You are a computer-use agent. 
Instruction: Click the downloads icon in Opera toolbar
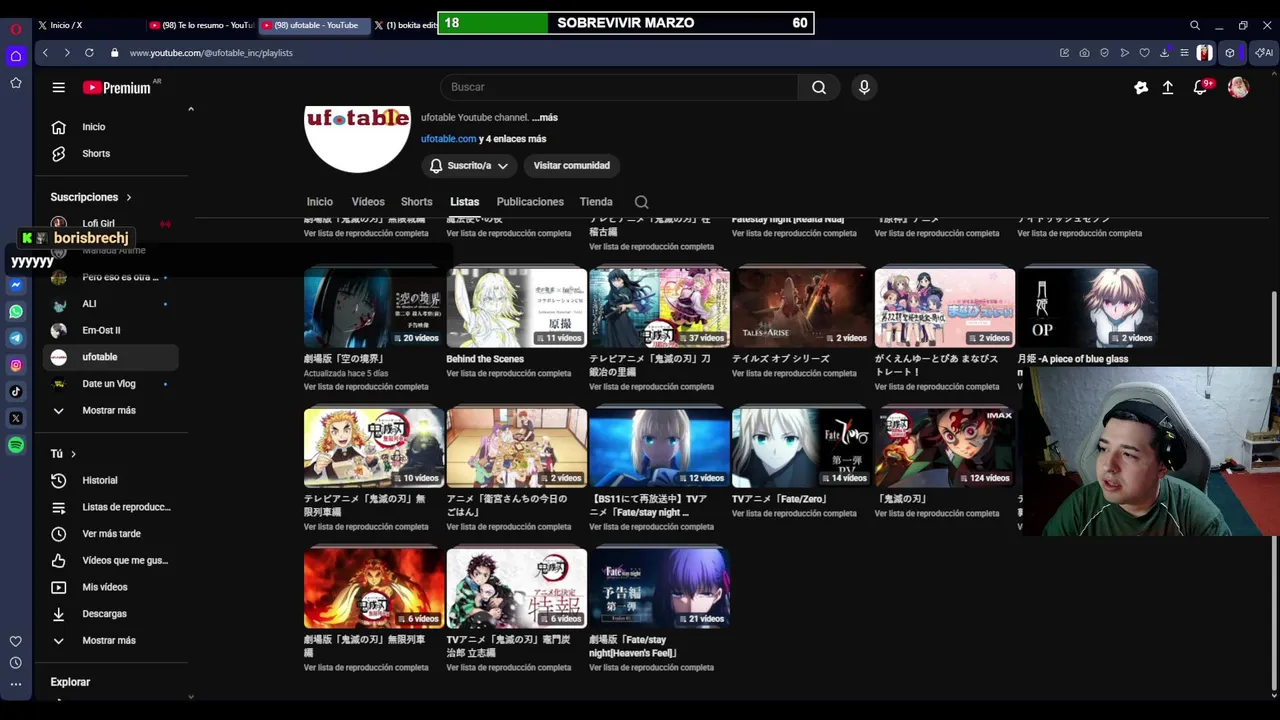click(x=1165, y=52)
